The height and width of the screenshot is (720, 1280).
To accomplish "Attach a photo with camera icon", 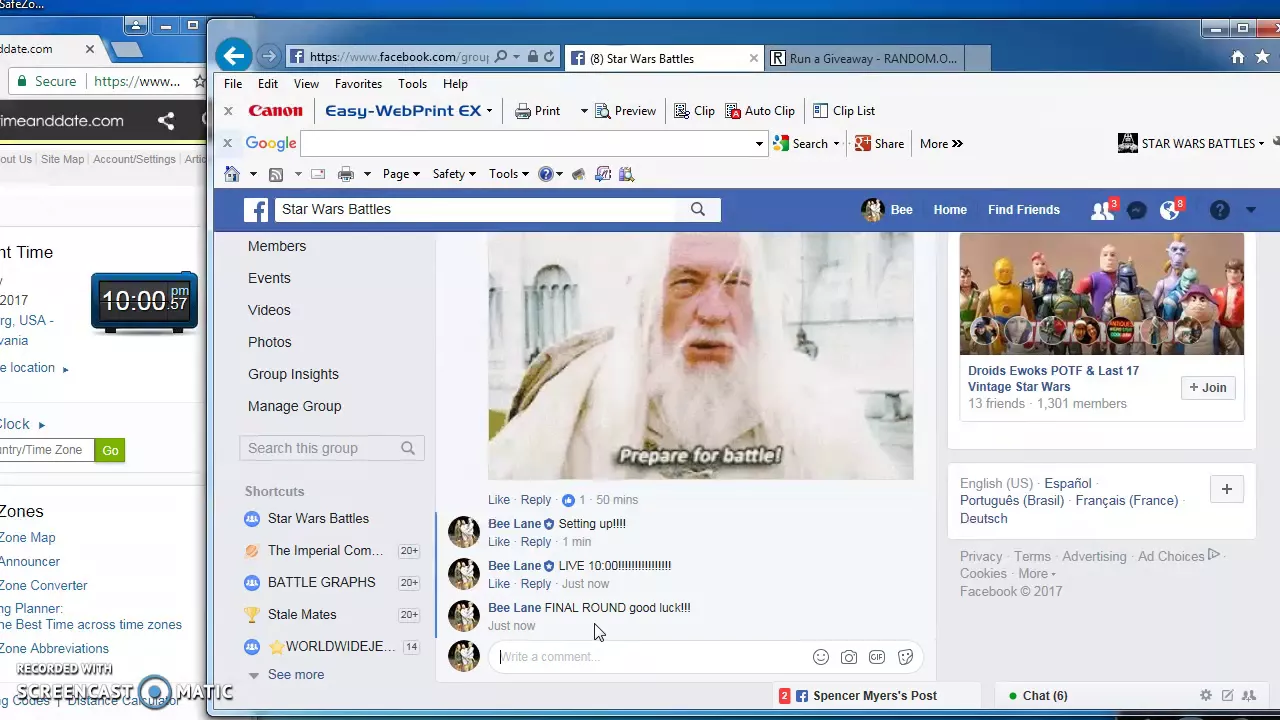I will [x=849, y=657].
